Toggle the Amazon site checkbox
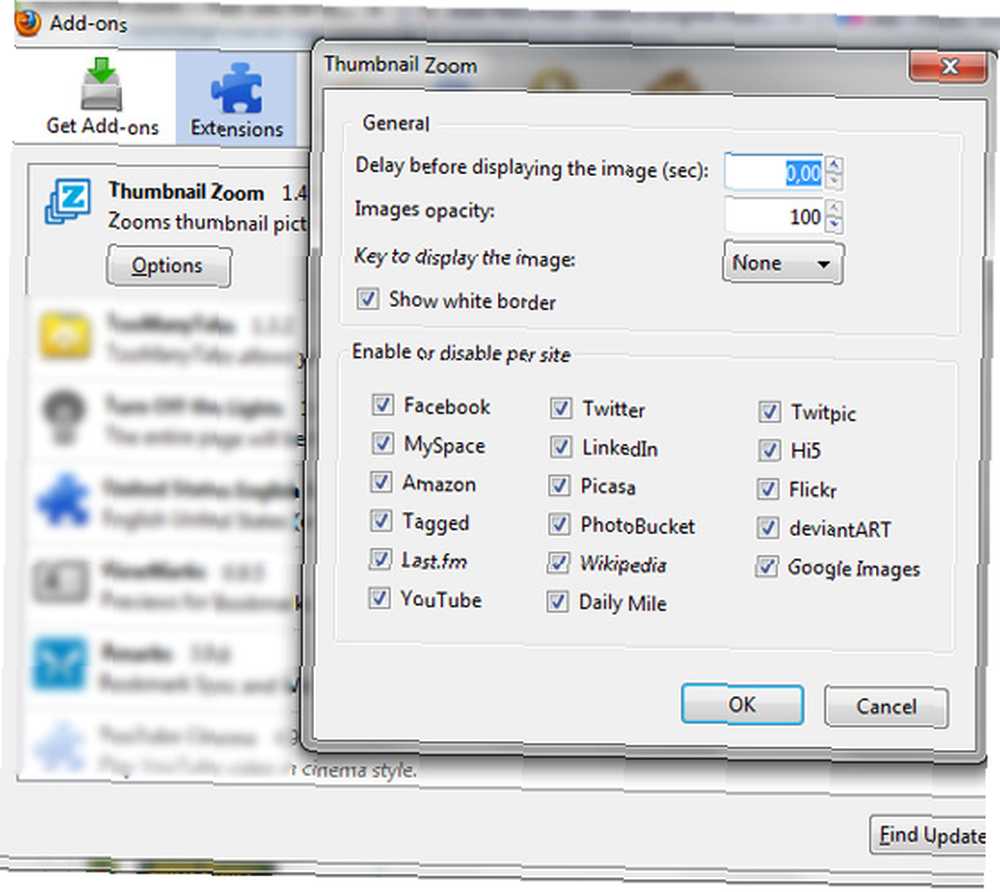 (381, 482)
